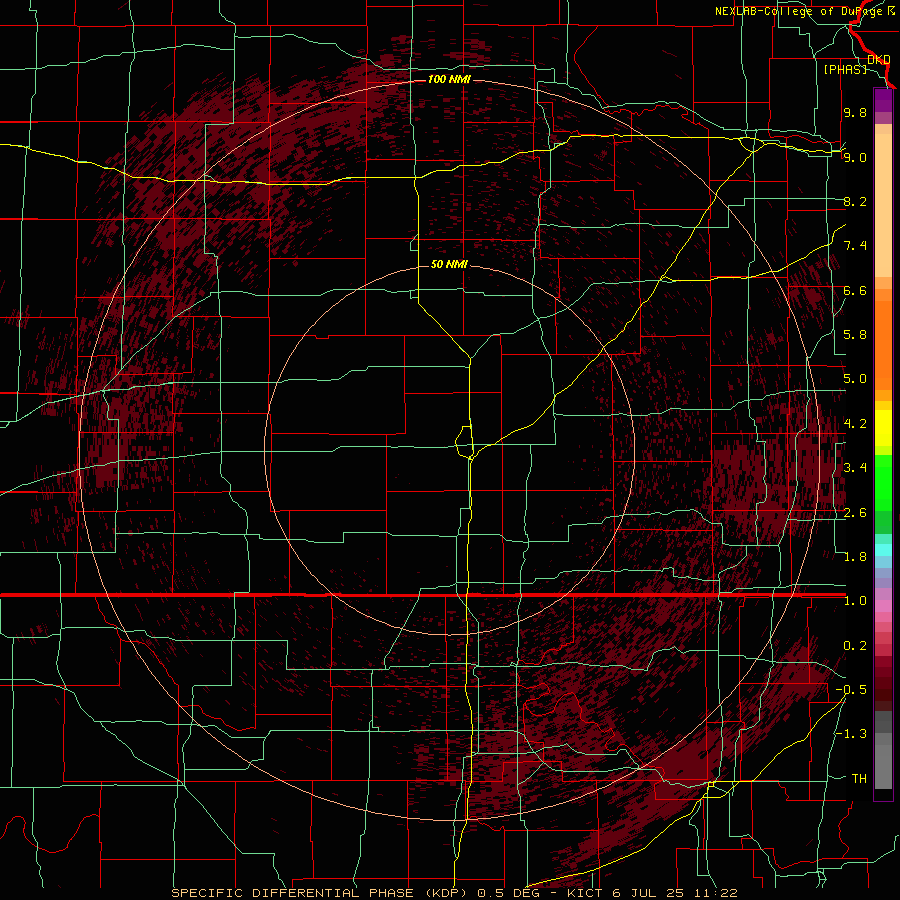This screenshot has height=900, width=900.
Task: Click "SPECIFIC DIFFERENTIAL PHASE" in the caption
Action: pos(292,893)
